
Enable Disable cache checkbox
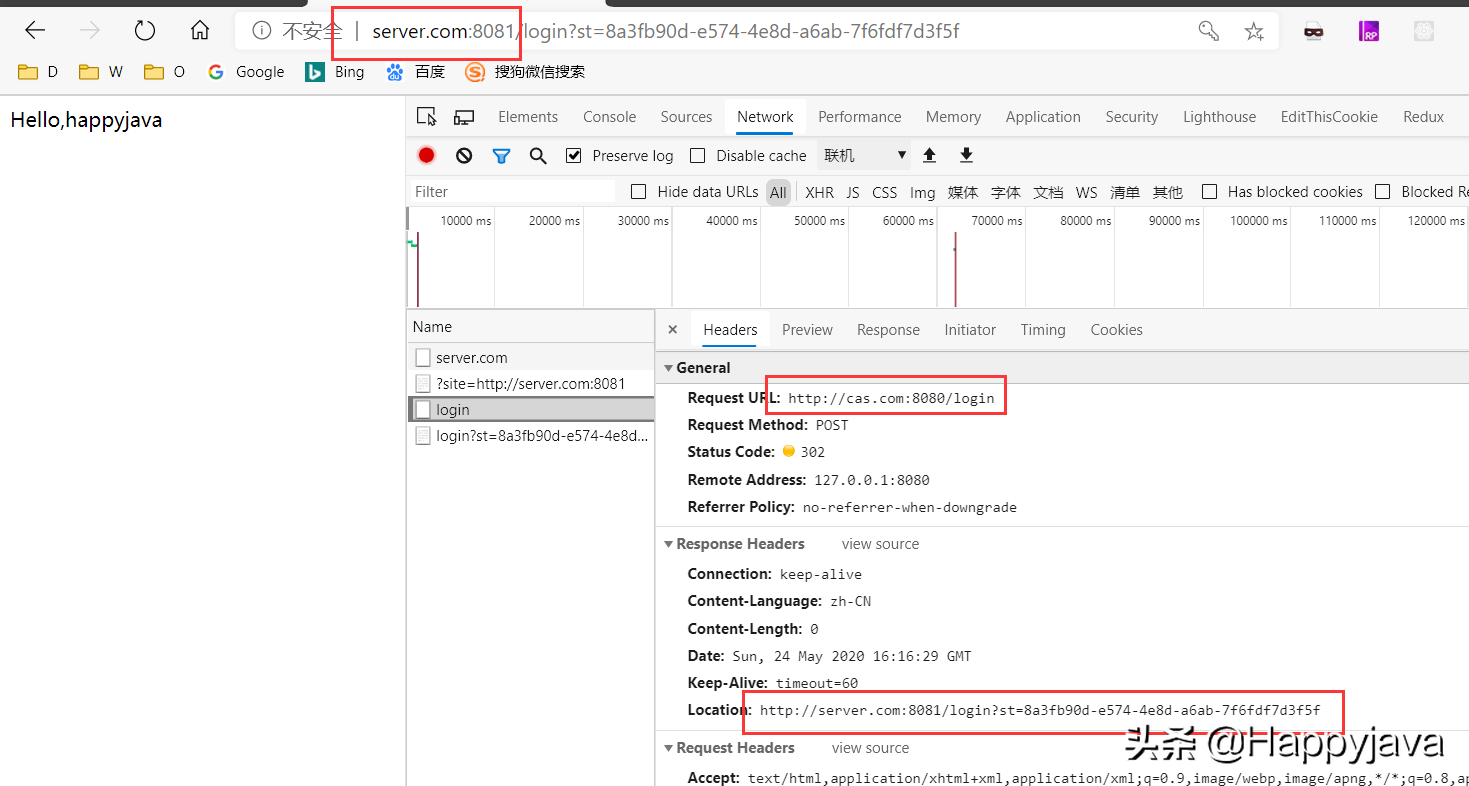(x=698, y=155)
